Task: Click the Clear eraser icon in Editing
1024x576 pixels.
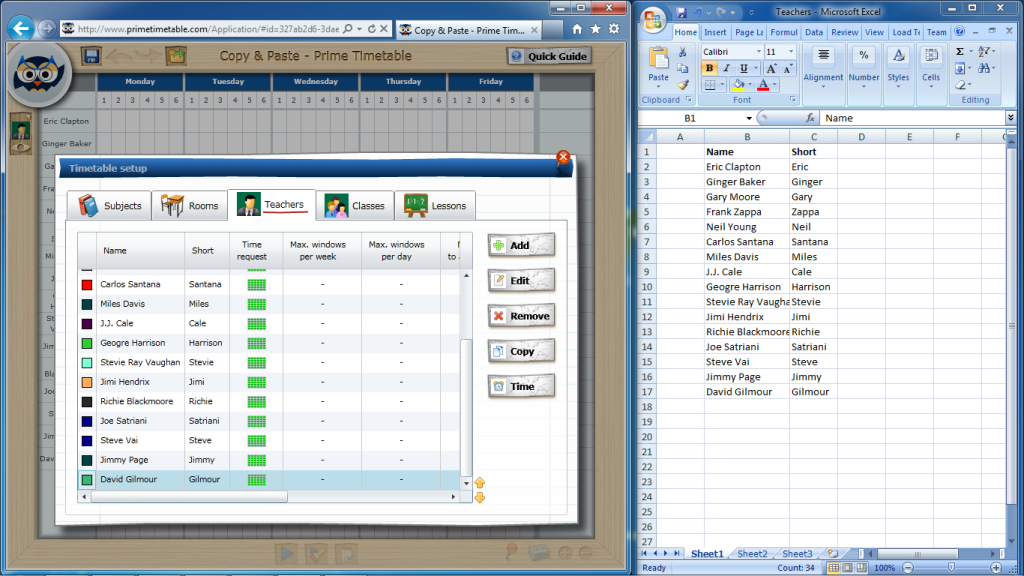Action: [x=960, y=85]
